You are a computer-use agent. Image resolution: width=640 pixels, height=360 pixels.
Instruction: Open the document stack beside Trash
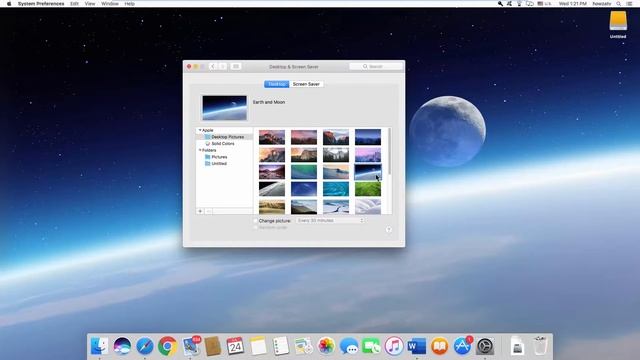pyautogui.click(x=517, y=346)
